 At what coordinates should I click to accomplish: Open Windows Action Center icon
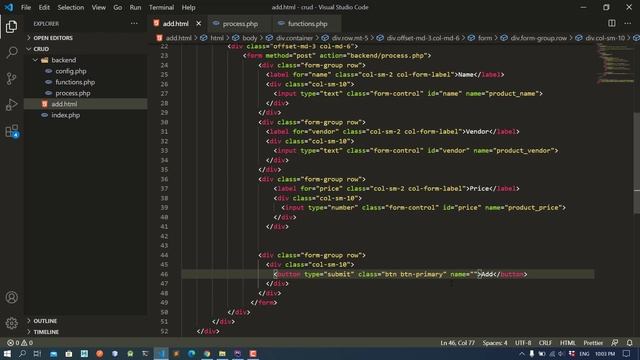pos(627,353)
